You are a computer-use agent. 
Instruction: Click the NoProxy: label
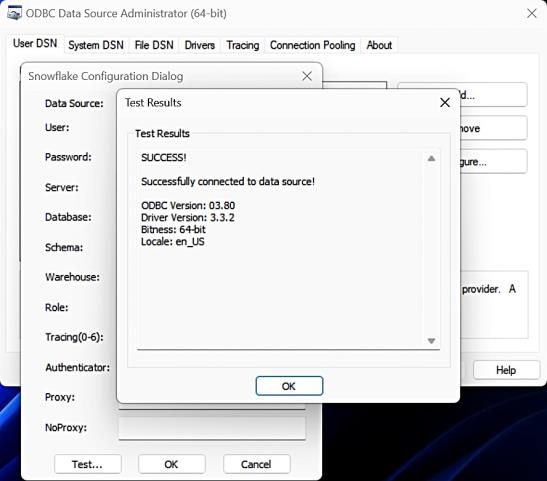click(66, 428)
